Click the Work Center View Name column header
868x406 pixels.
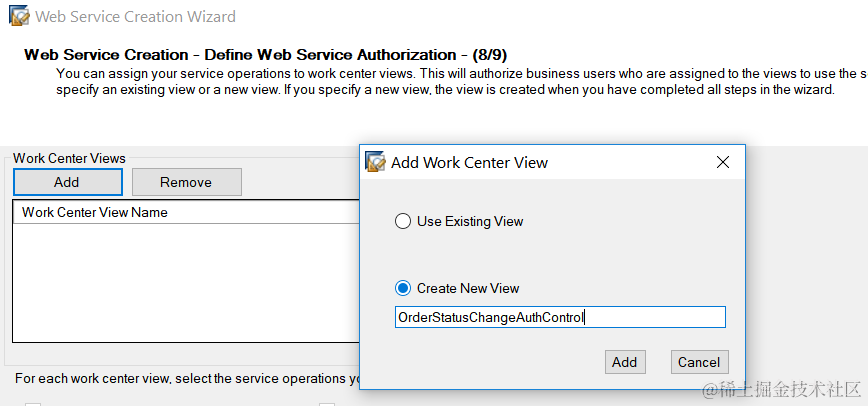click(x=185, y=212)
